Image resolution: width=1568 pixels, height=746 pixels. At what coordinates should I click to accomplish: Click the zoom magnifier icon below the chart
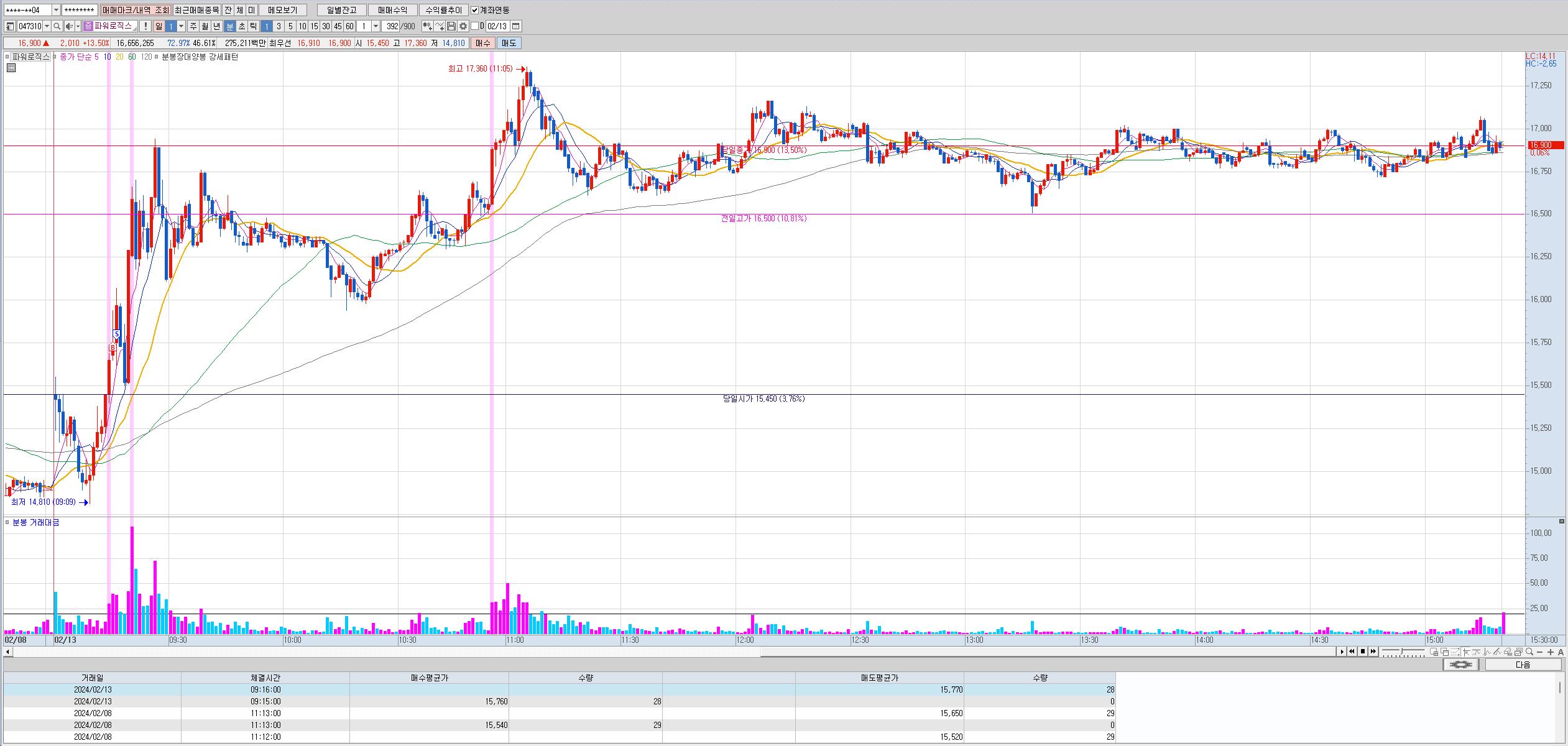click(1529, 652)
